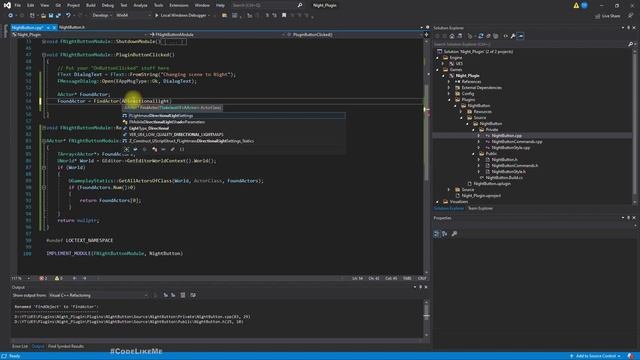The height and width of the screenshot is (360, 640).
Task: Click the Undo icon in toolbar
Action: (x=68, y=16)
